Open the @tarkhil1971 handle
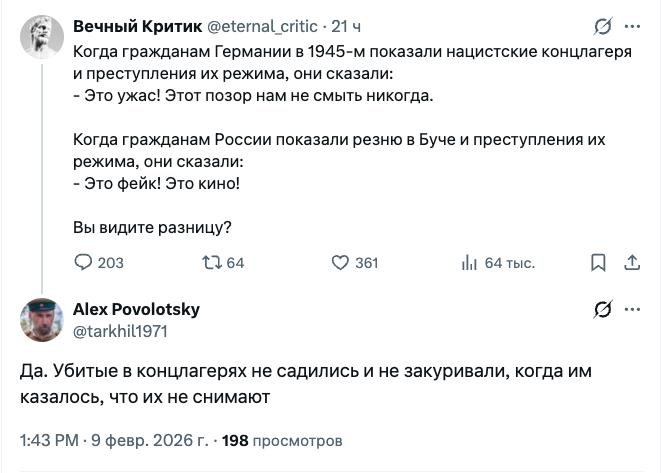This screenshot has width=661, height=473. pyautogui.click(x=120, y=329)
